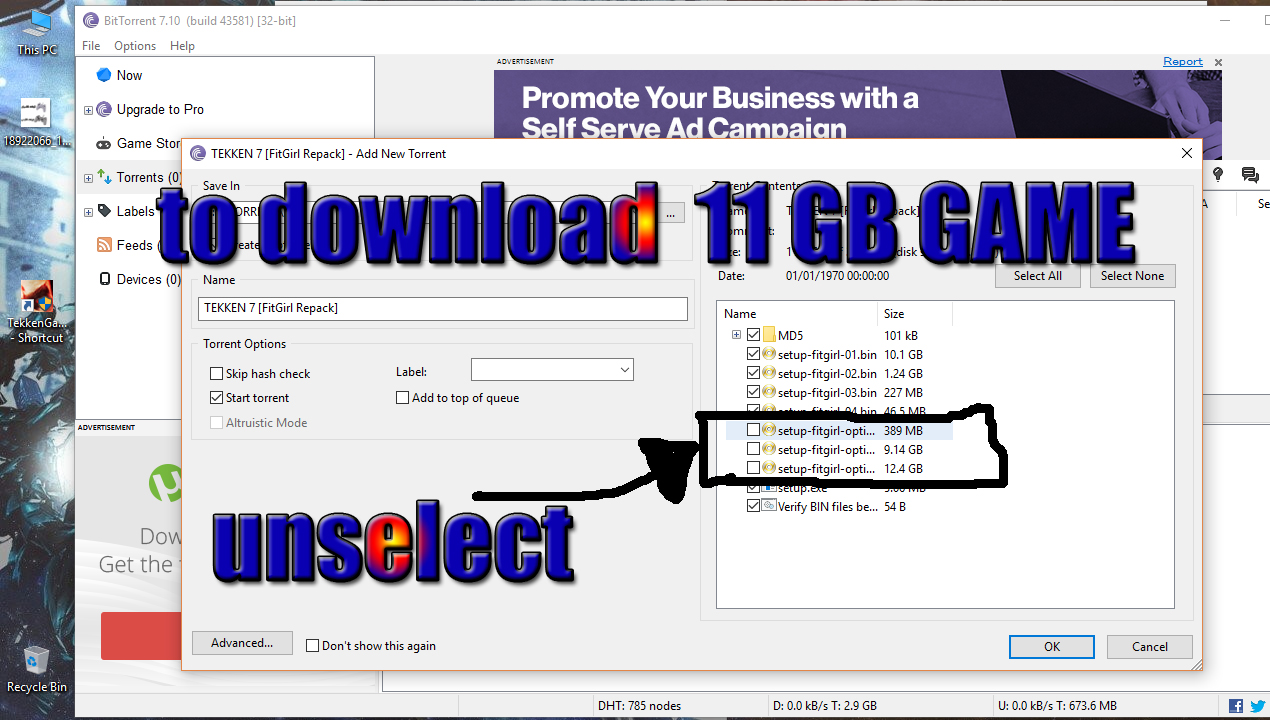Click the Upgrade to Pro sidebar icon
Screen dimensions: 1270x720
click(104, 109)
